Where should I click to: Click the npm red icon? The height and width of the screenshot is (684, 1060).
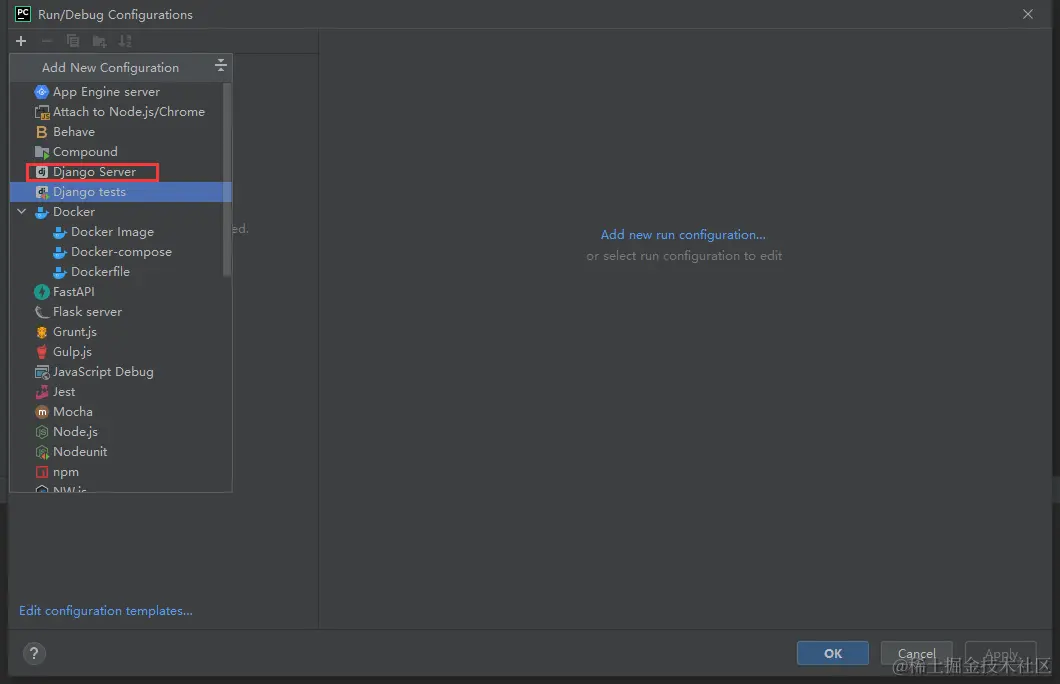pos(41,472)
